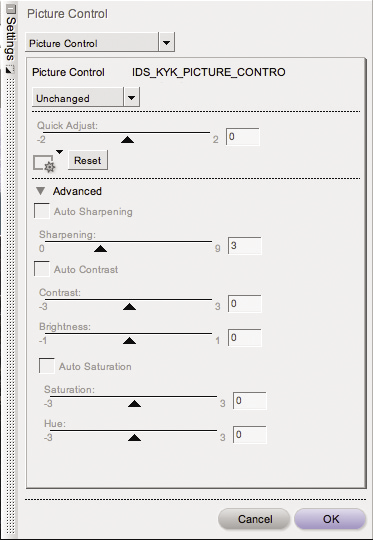Click the Saturation value input field
Image resolution: width=373 pixels, height=540 pixels.
(x=250, y=401)
